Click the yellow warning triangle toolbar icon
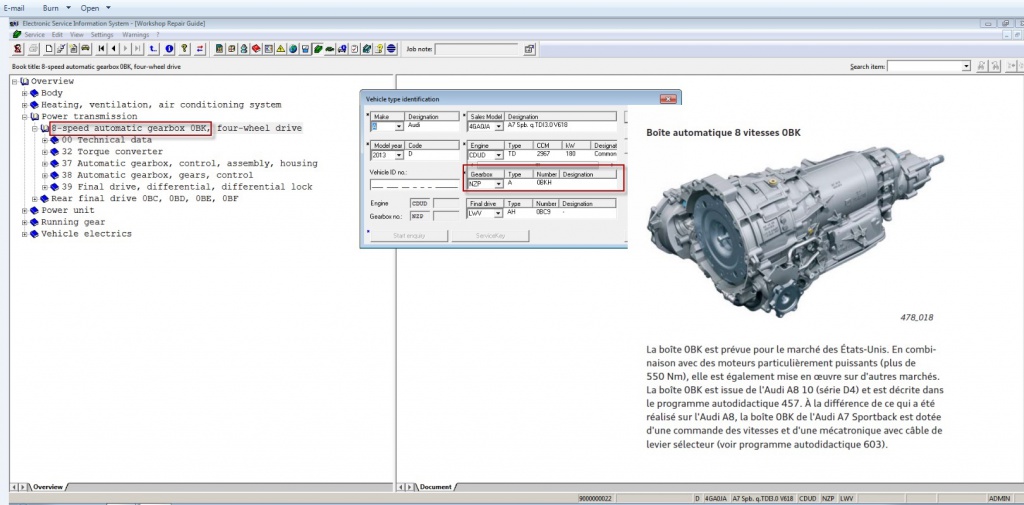This screenshot has width=1024, height=505. click(x=281, y=48)
